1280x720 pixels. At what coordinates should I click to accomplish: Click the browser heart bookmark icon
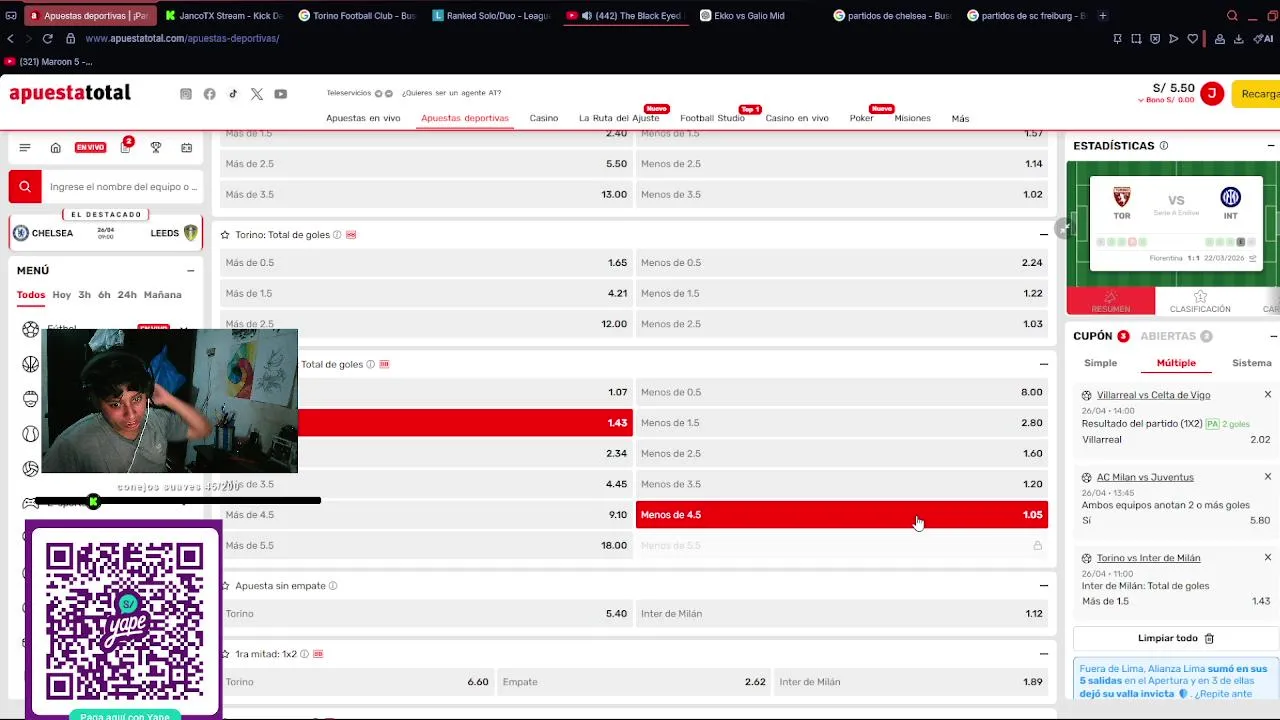pyautogui.click(x=1192, y=38)
